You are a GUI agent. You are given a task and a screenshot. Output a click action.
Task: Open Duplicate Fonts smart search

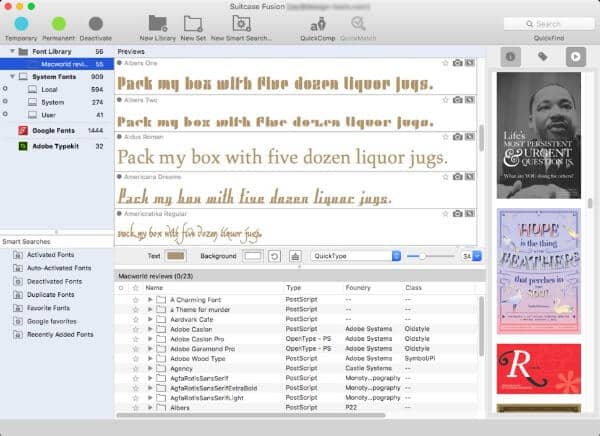[x=51, y=294]
